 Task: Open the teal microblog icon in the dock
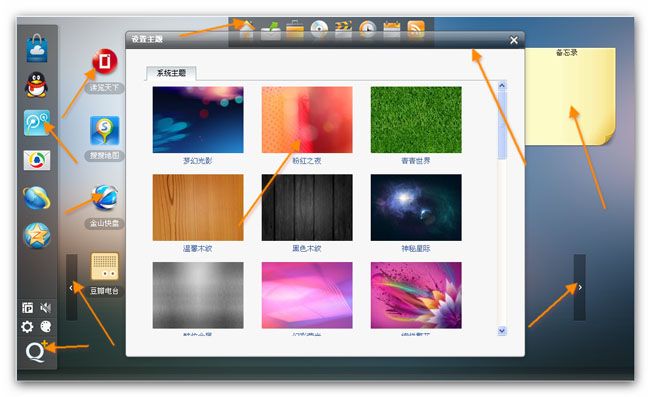click(x=37, y=123)
